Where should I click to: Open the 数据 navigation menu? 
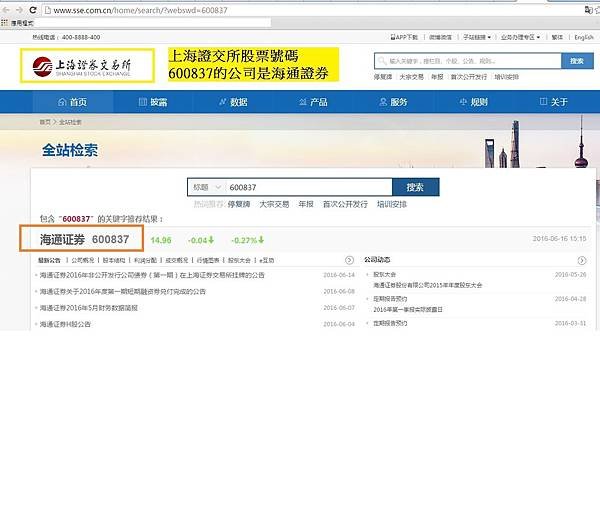233,102
